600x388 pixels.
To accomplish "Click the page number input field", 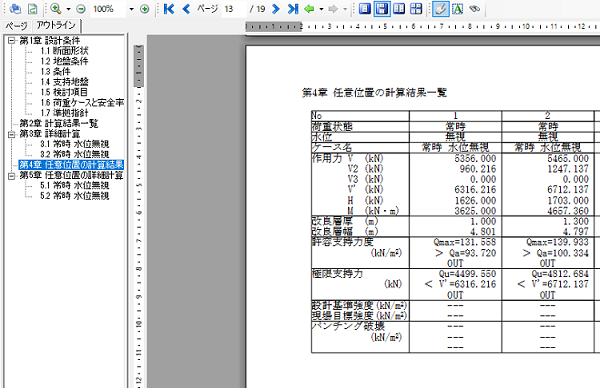I will (x=234, y=9).
